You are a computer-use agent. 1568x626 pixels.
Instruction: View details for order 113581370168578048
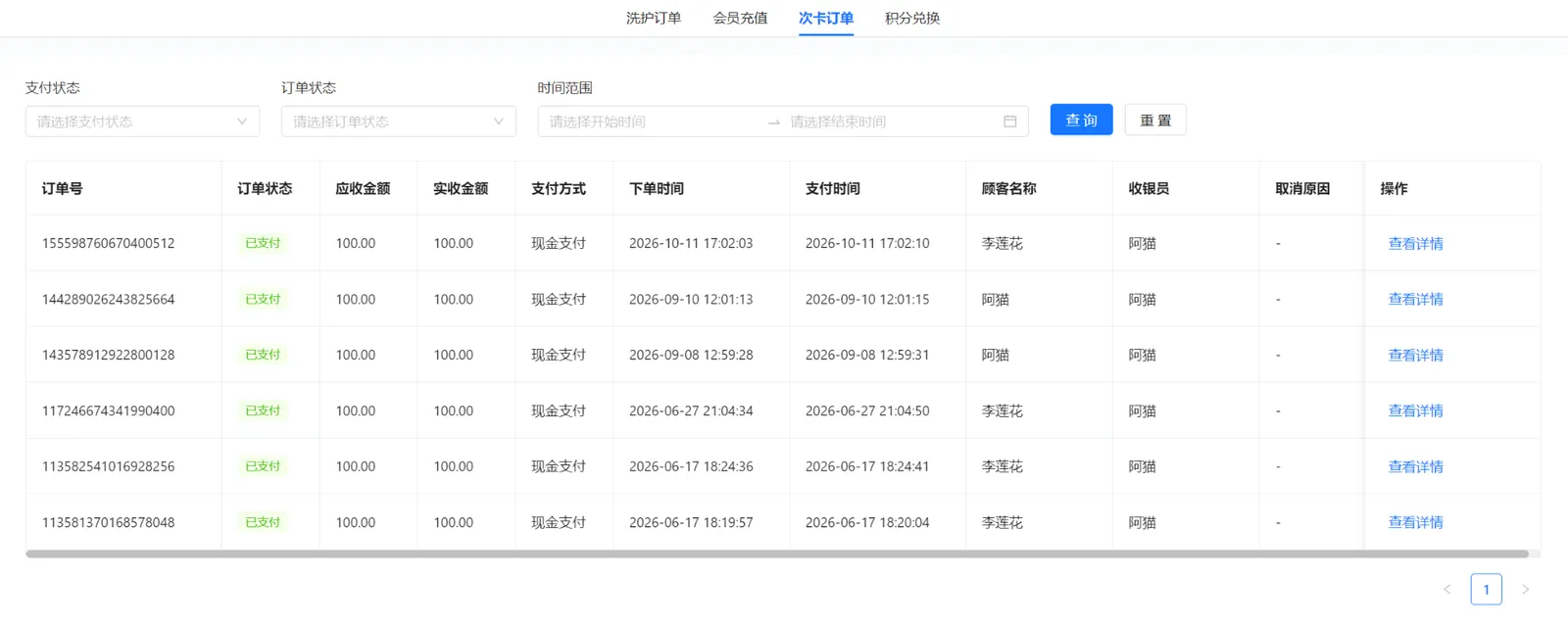tap(1415, 522)
